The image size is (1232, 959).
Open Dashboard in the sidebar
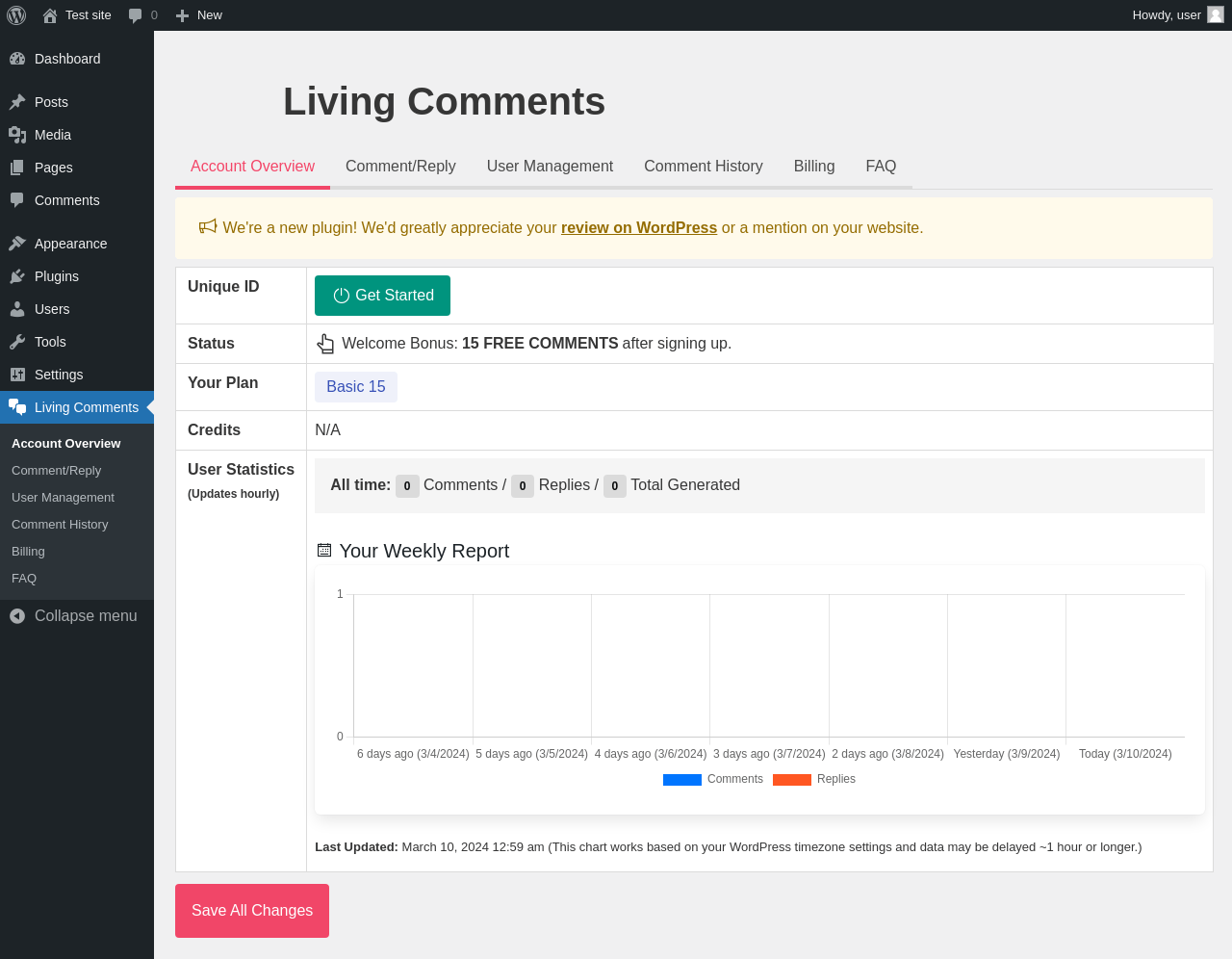pyautogui.click(x=77, y=59)
